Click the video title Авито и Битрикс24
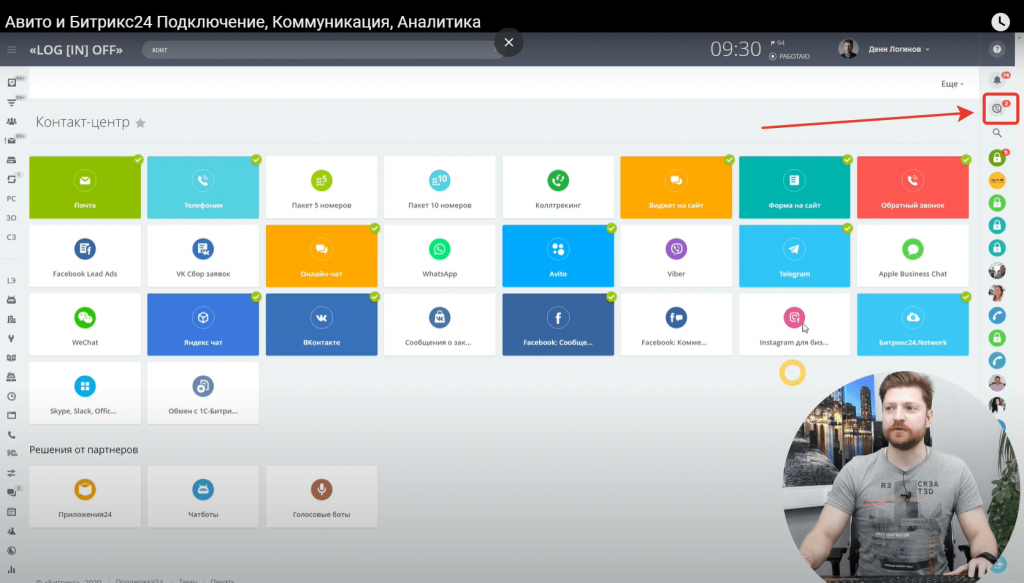Screen dimensions: 1024x583 (x=243, y=22)
